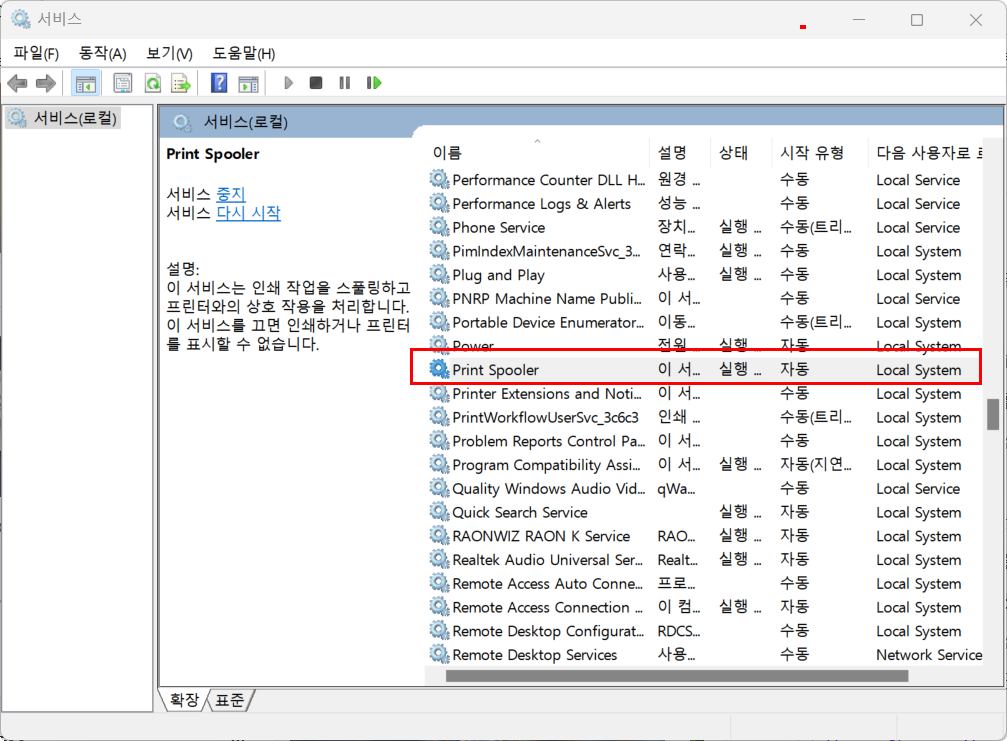The height and width of the screenshot is (741, 1007).
Task: Maximize the 서비스 window
Action: pyautogui.click(x=916, y=20)
